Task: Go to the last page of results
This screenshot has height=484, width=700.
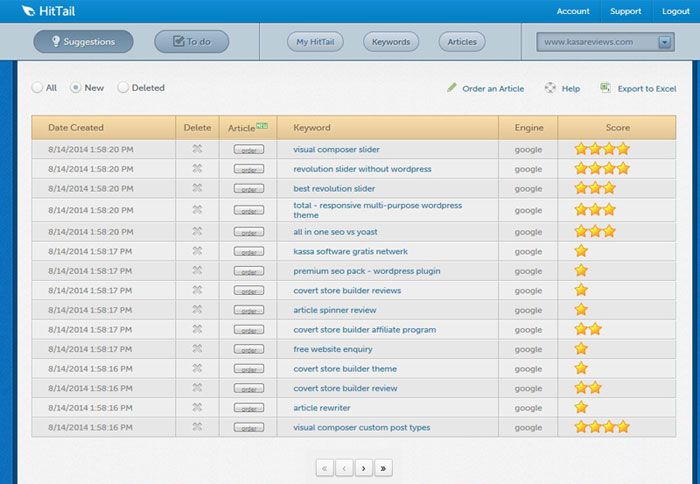Action: [383, 467]
